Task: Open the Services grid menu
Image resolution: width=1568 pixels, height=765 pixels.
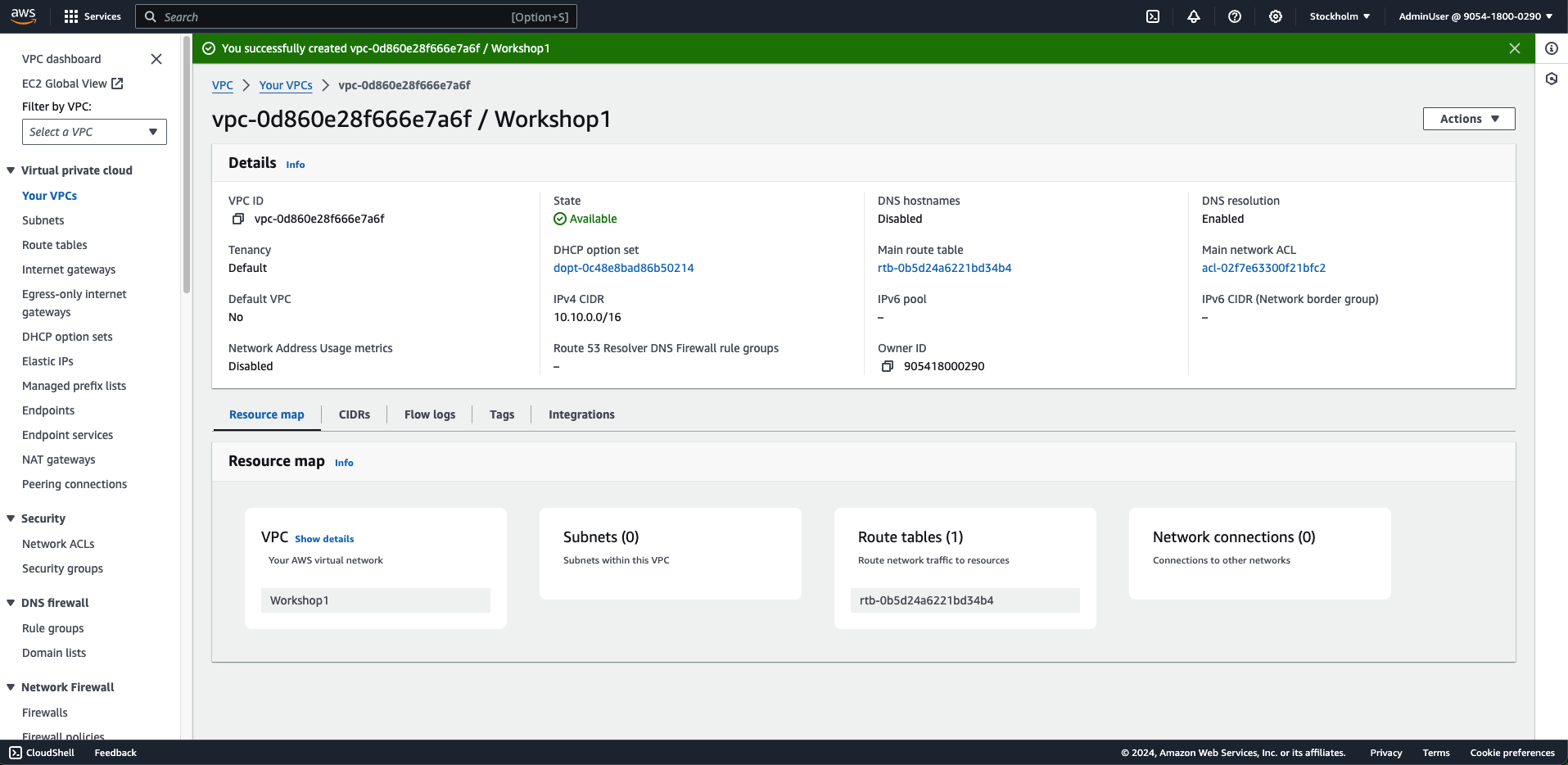Action: 92,16
